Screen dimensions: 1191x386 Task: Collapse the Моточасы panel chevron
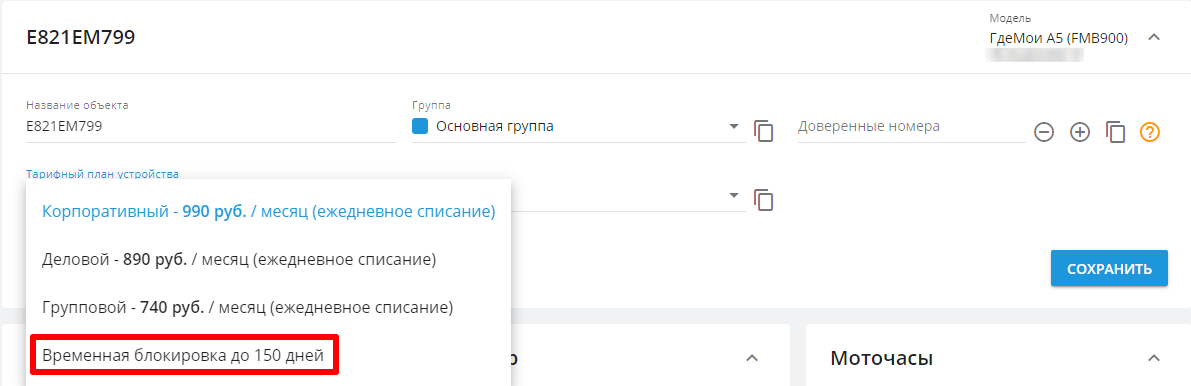click(1154, 358)
